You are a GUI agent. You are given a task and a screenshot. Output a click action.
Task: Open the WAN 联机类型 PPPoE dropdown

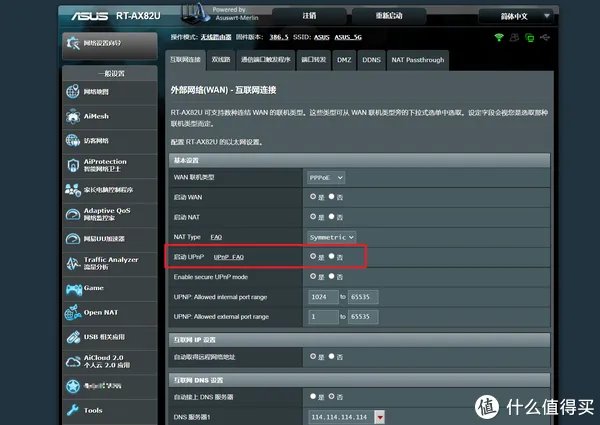(x=326, y=177)
